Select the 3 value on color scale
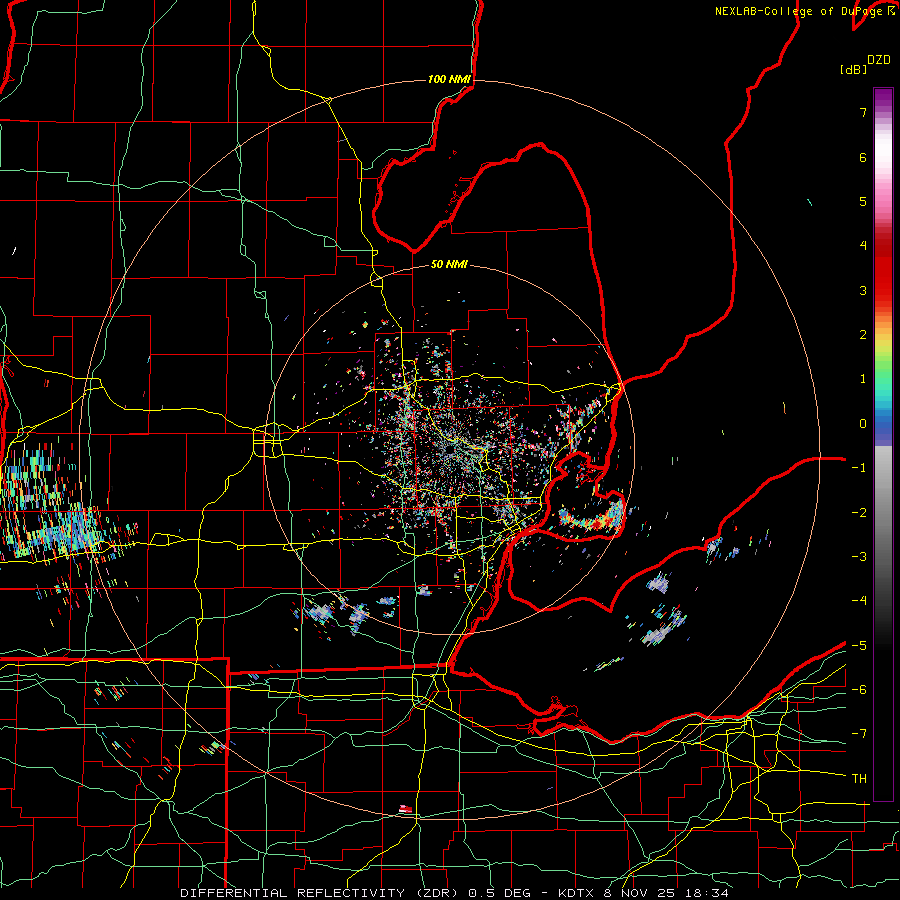Viewport: 900px width, 900px height. (863, 290)
